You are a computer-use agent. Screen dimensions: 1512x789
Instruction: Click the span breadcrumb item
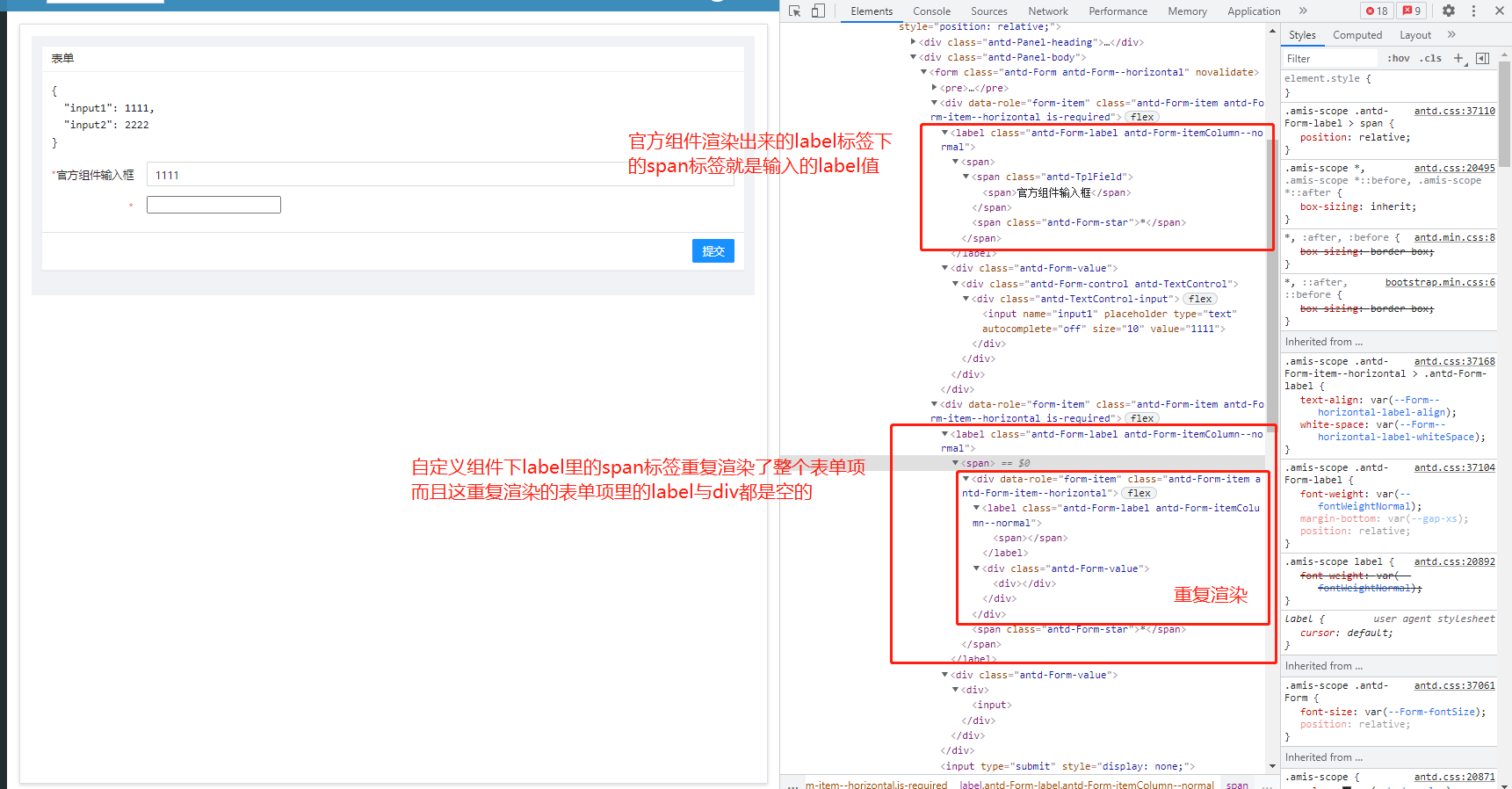[1237, 785]
